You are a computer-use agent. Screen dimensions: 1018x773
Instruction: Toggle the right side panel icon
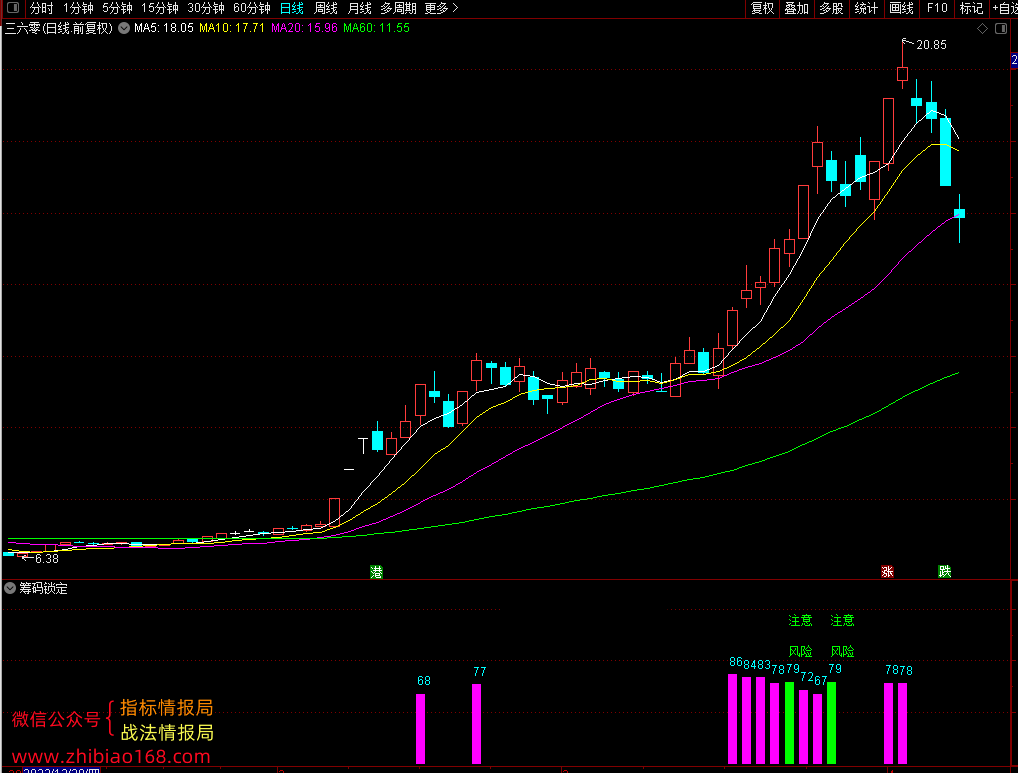pyautogui.click(x=1000, y=29)
